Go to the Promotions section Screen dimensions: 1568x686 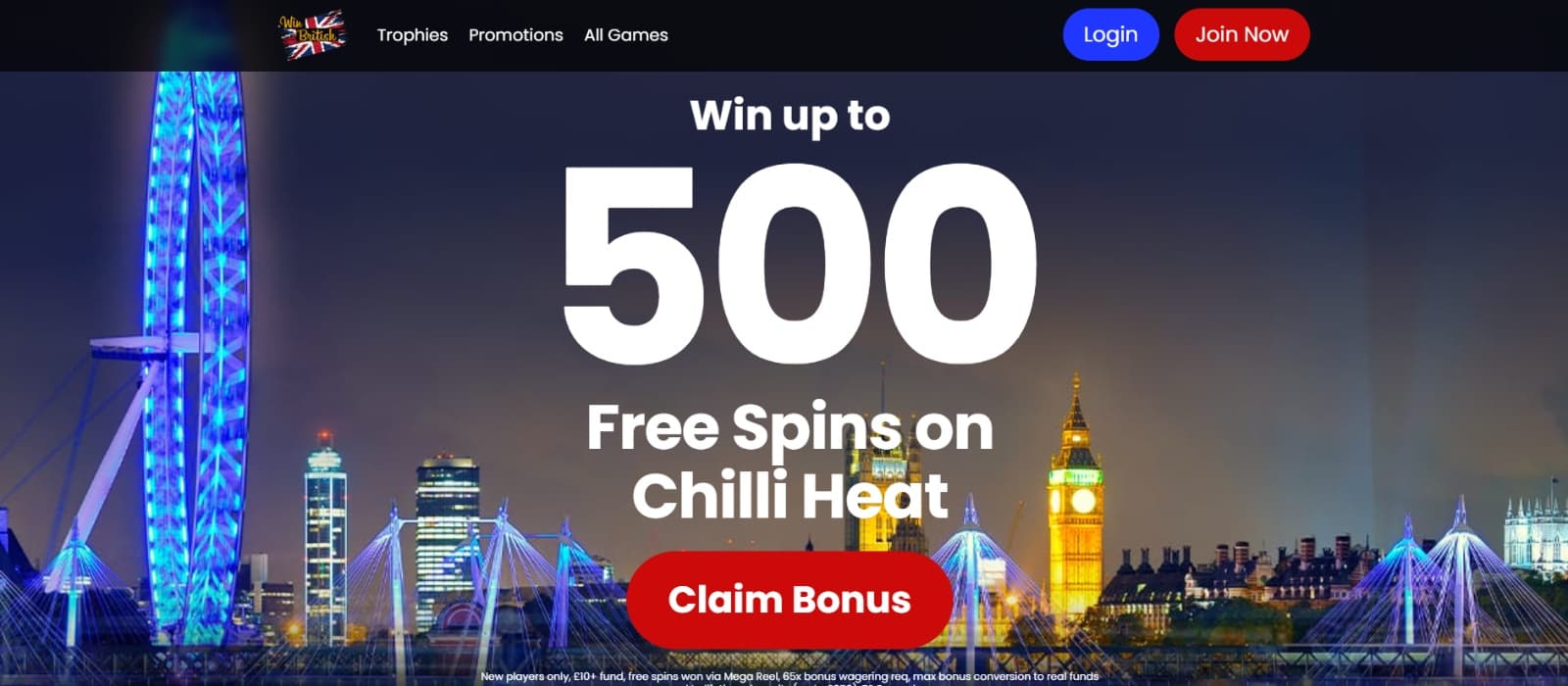click(515, 35)
